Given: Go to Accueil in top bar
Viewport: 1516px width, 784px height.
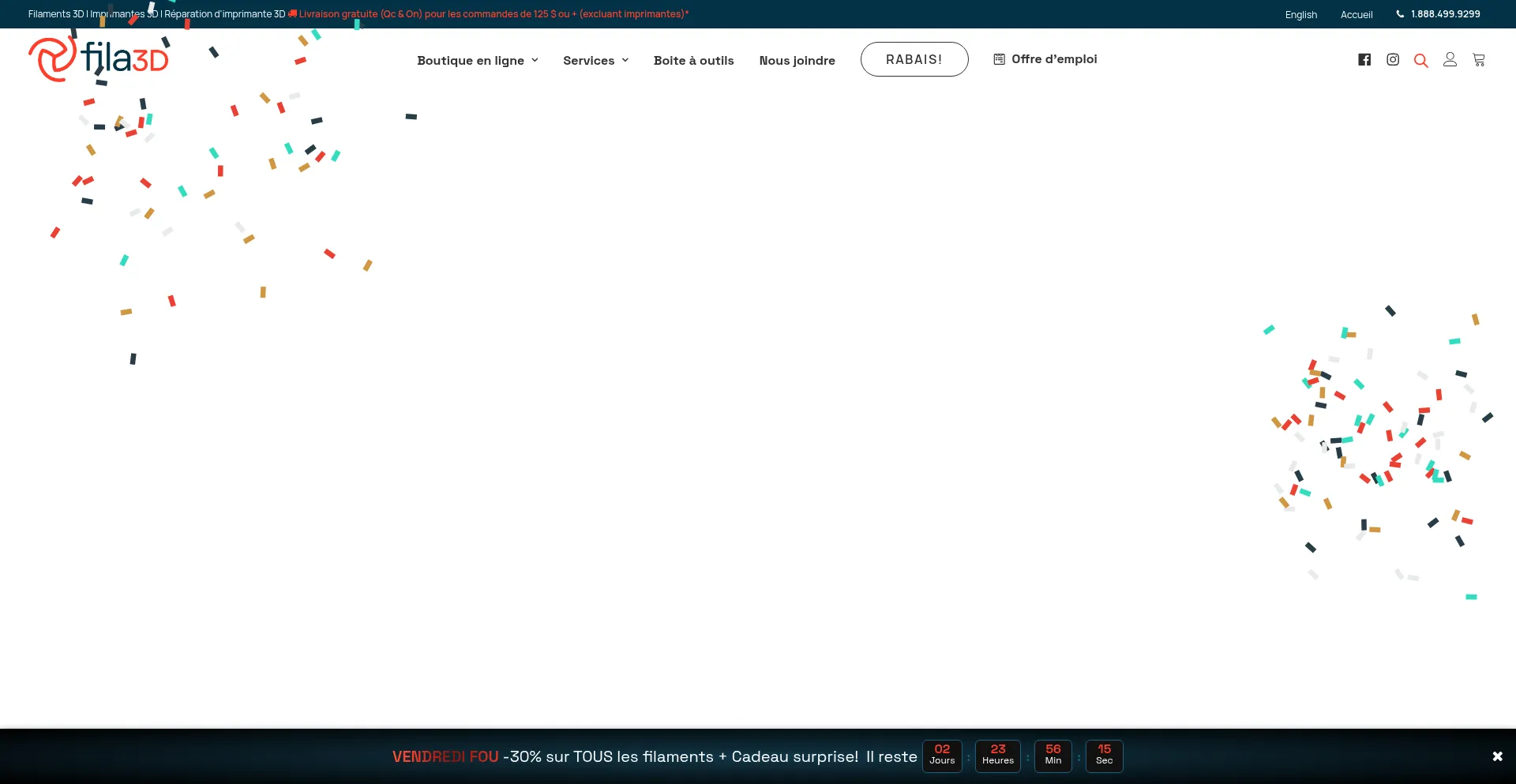Looking at the screenshot, I should tap(1356, 15).
